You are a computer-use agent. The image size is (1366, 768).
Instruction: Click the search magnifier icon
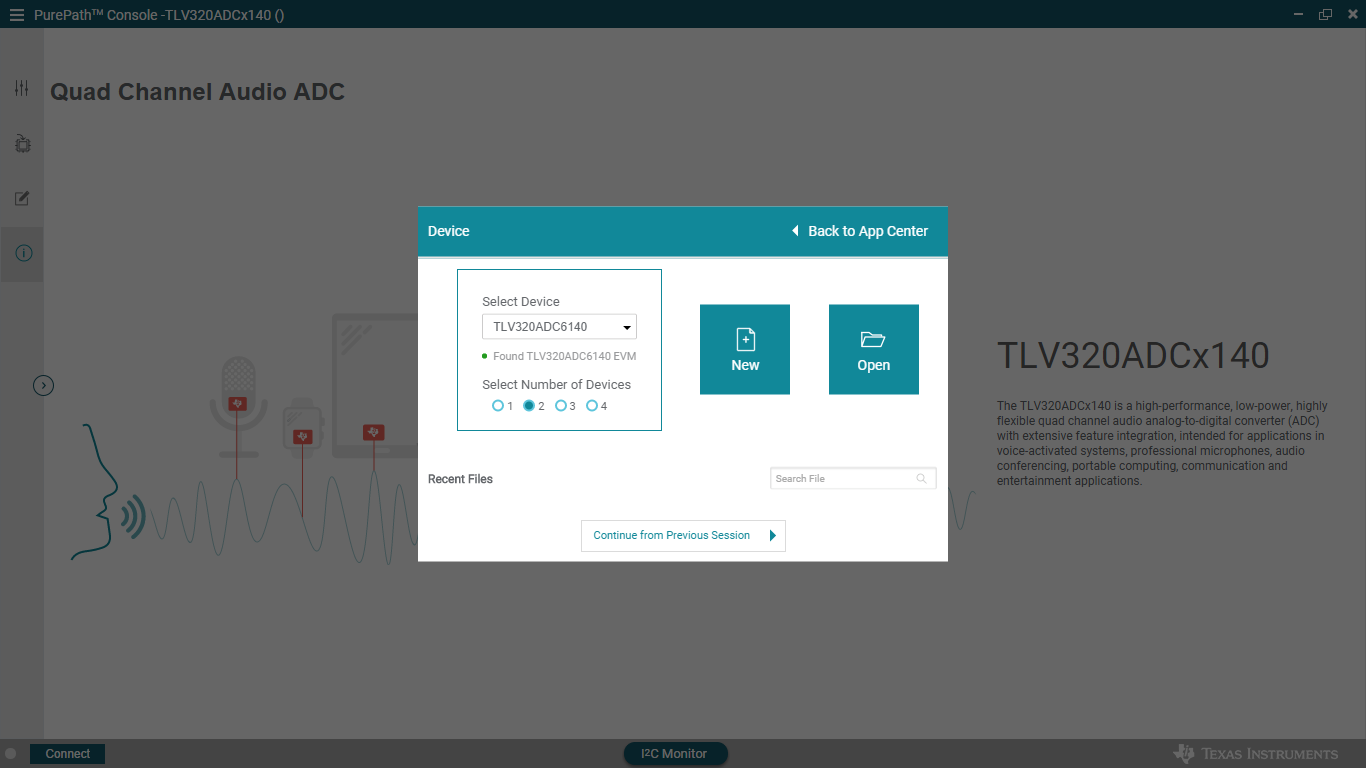coord(922,479)
